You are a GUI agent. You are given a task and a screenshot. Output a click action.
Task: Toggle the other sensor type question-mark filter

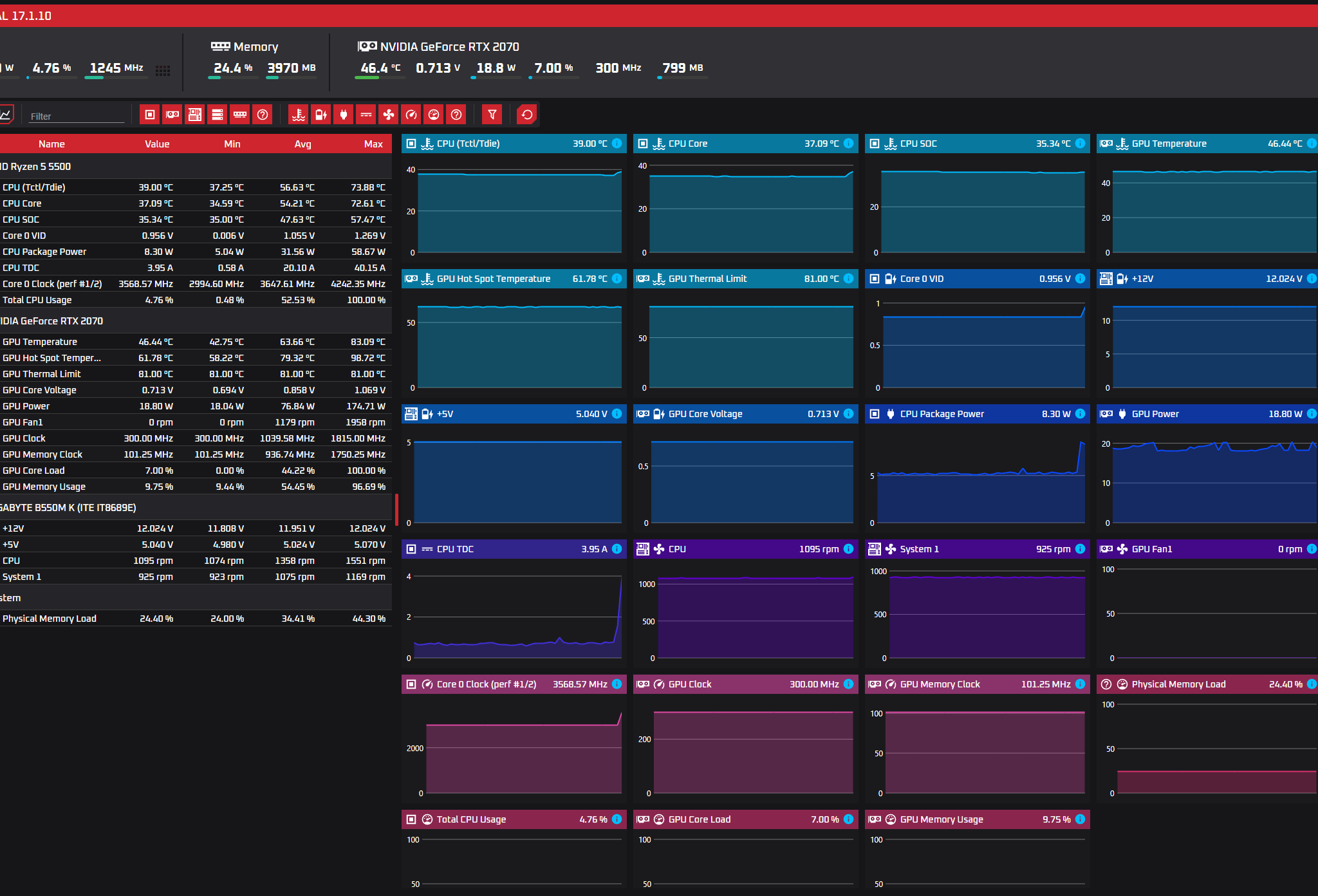point(456,115)
